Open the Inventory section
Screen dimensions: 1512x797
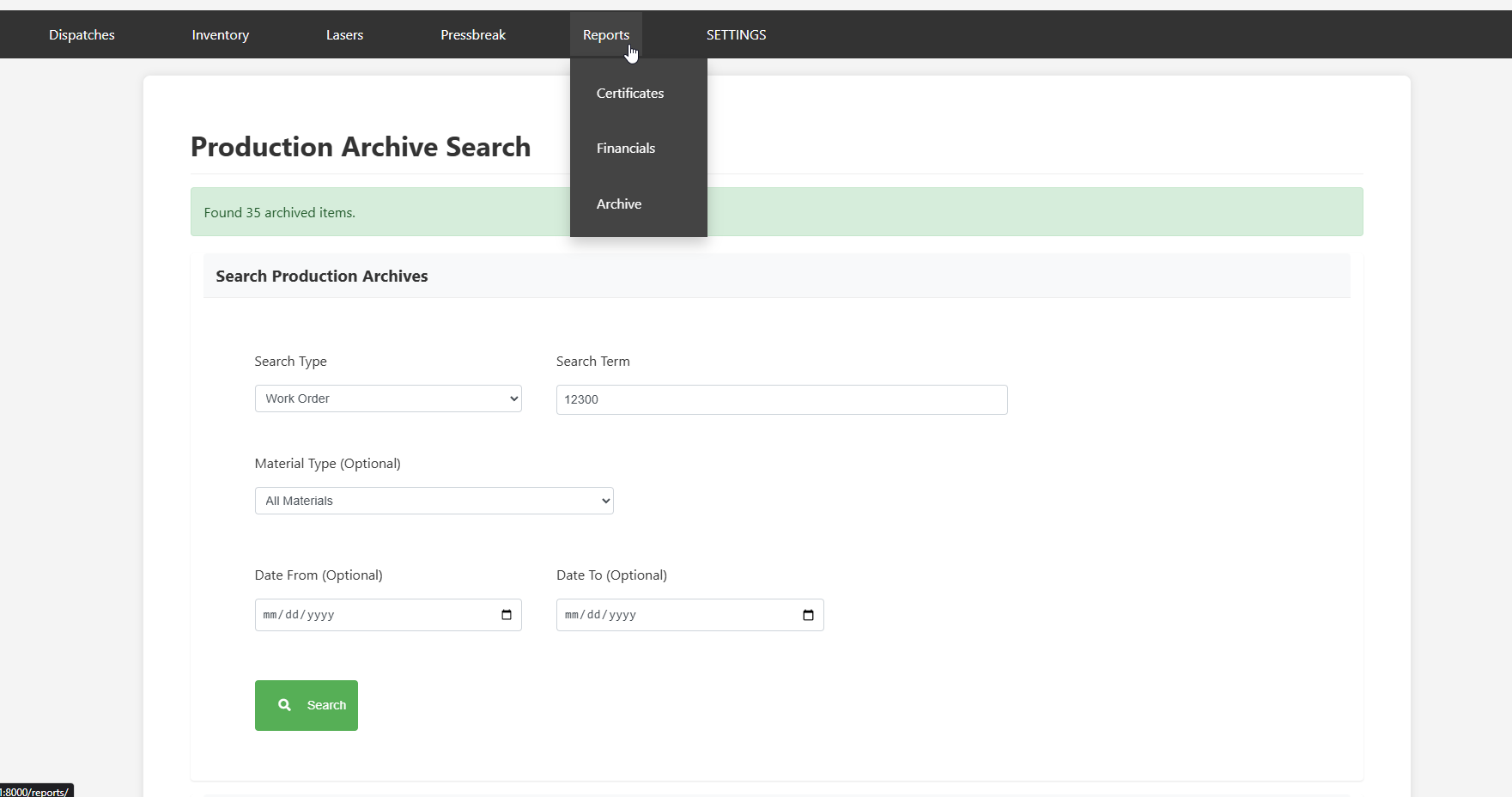pos(220,35)
